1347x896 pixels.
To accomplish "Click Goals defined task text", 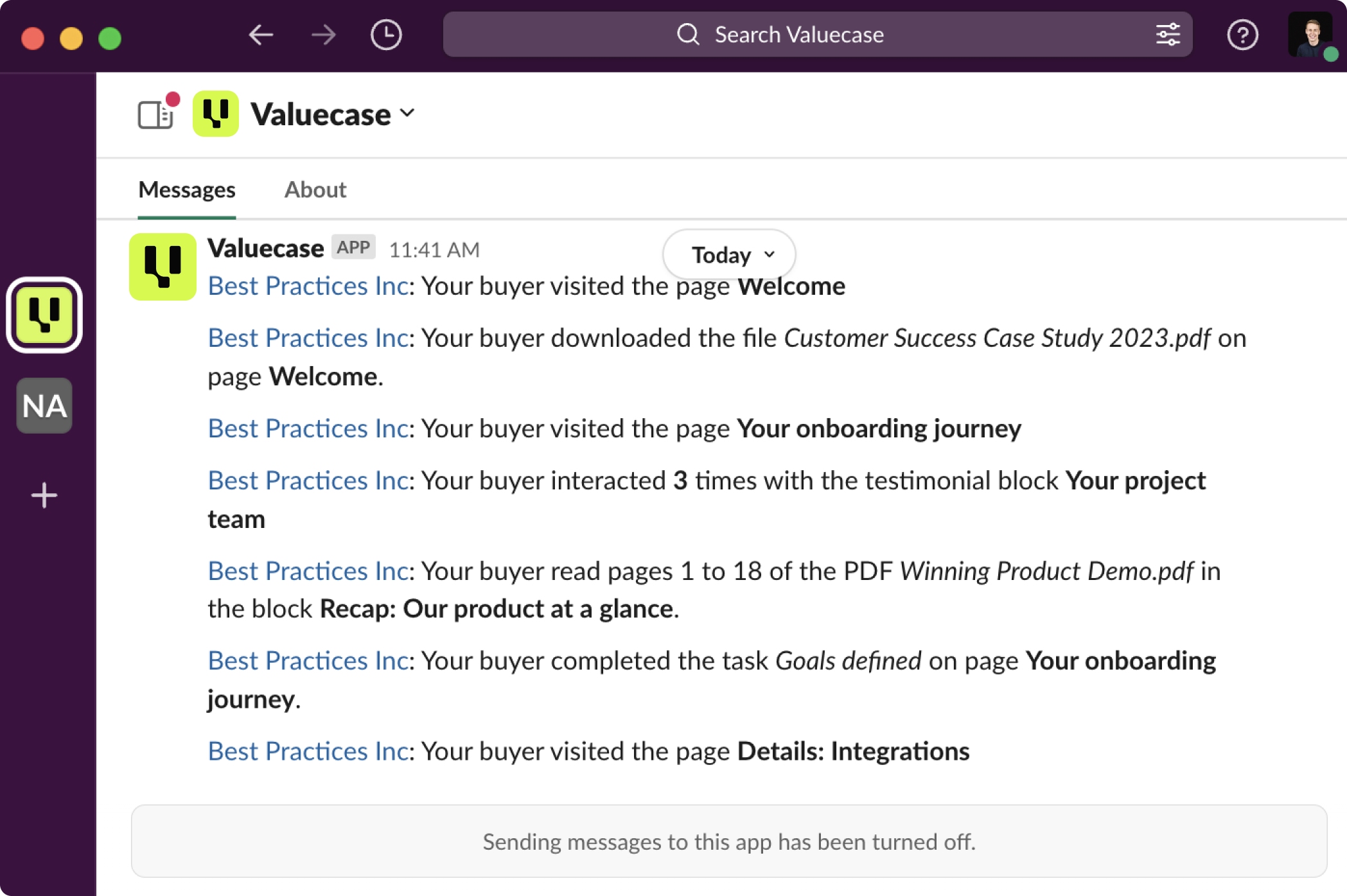I will pos(848,661).
